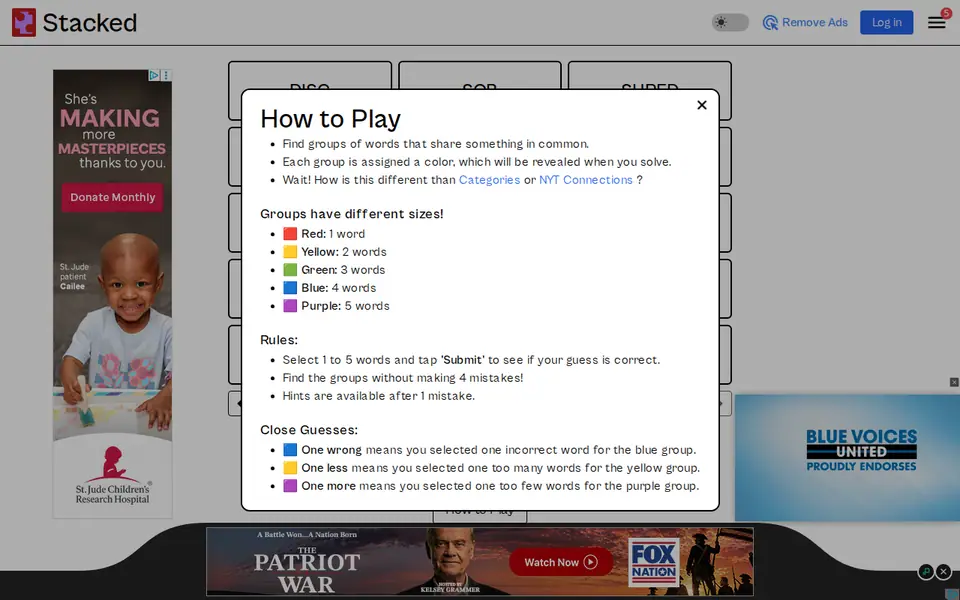Click Watch Now in The Patriot War ad

point(561,562)
